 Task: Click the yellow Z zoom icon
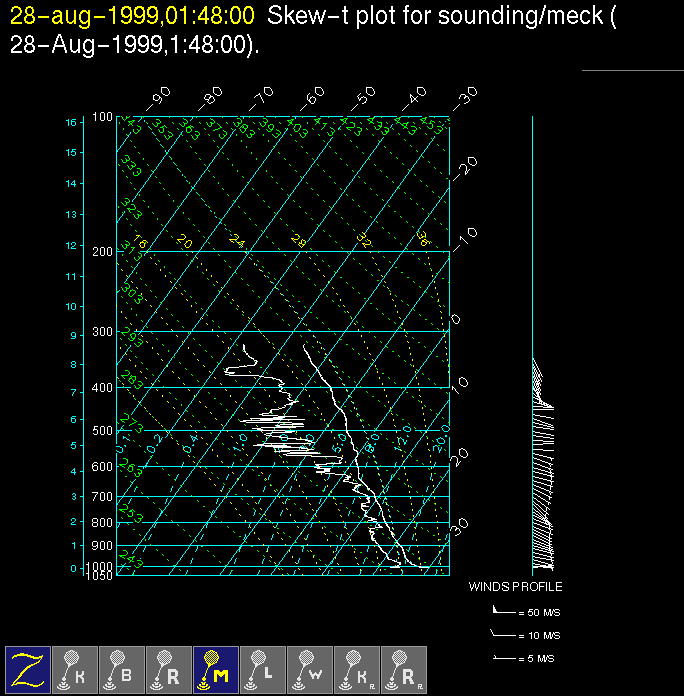28,669
